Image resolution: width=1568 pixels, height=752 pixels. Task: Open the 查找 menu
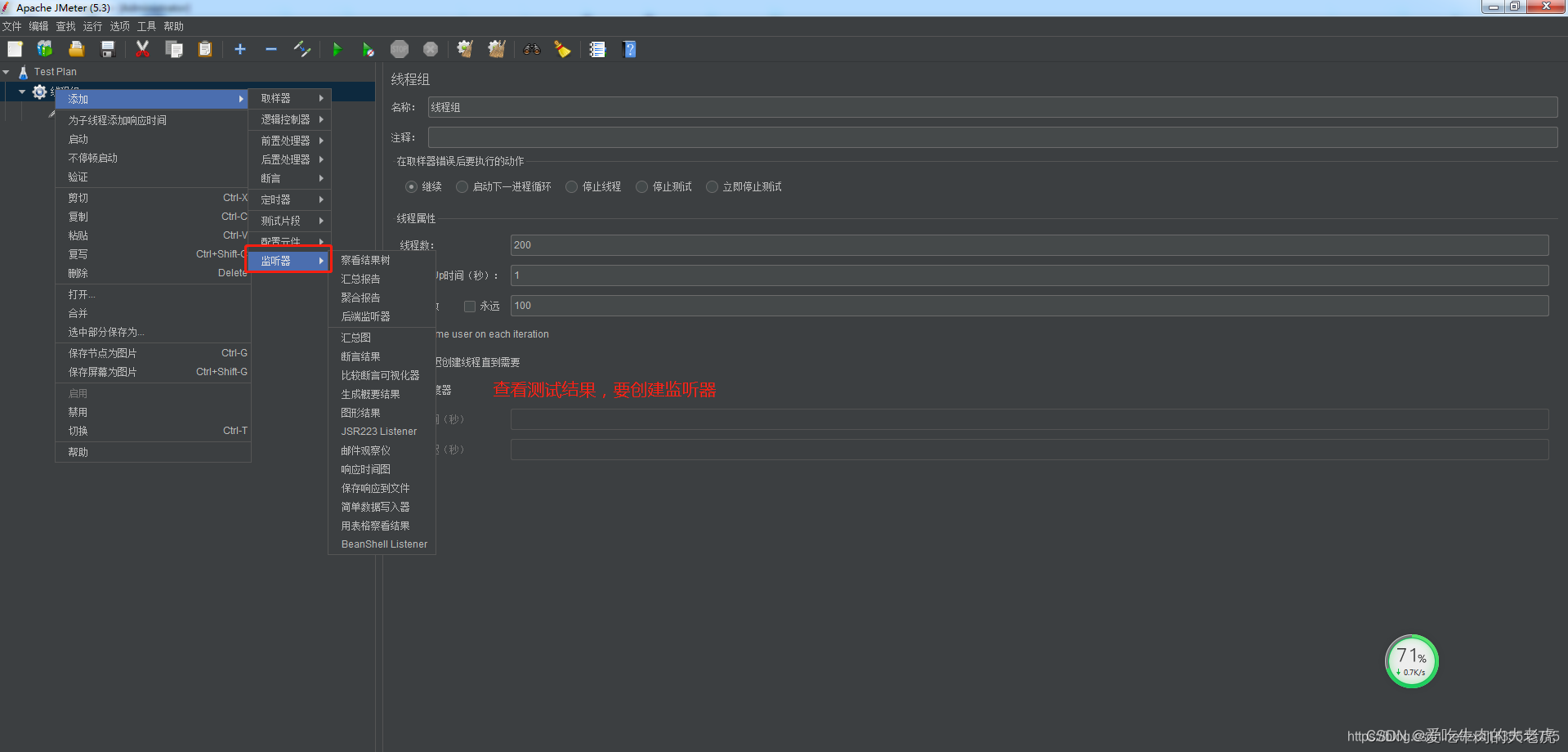pyautogui.click(x=66, y=26)
